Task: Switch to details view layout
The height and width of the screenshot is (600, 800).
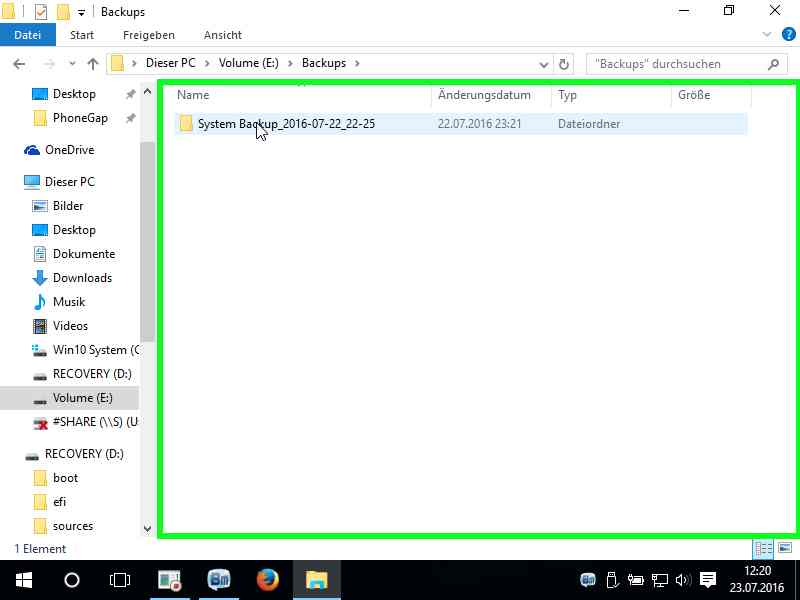Action: [763, 549]
